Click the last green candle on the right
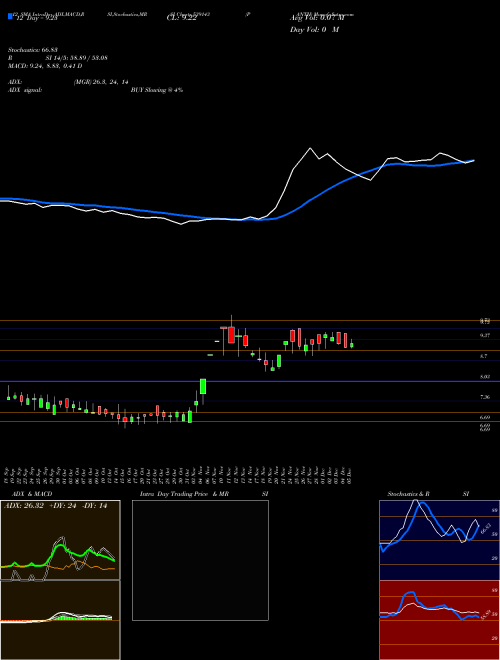The image size is (500, 660). click(352, 345)
